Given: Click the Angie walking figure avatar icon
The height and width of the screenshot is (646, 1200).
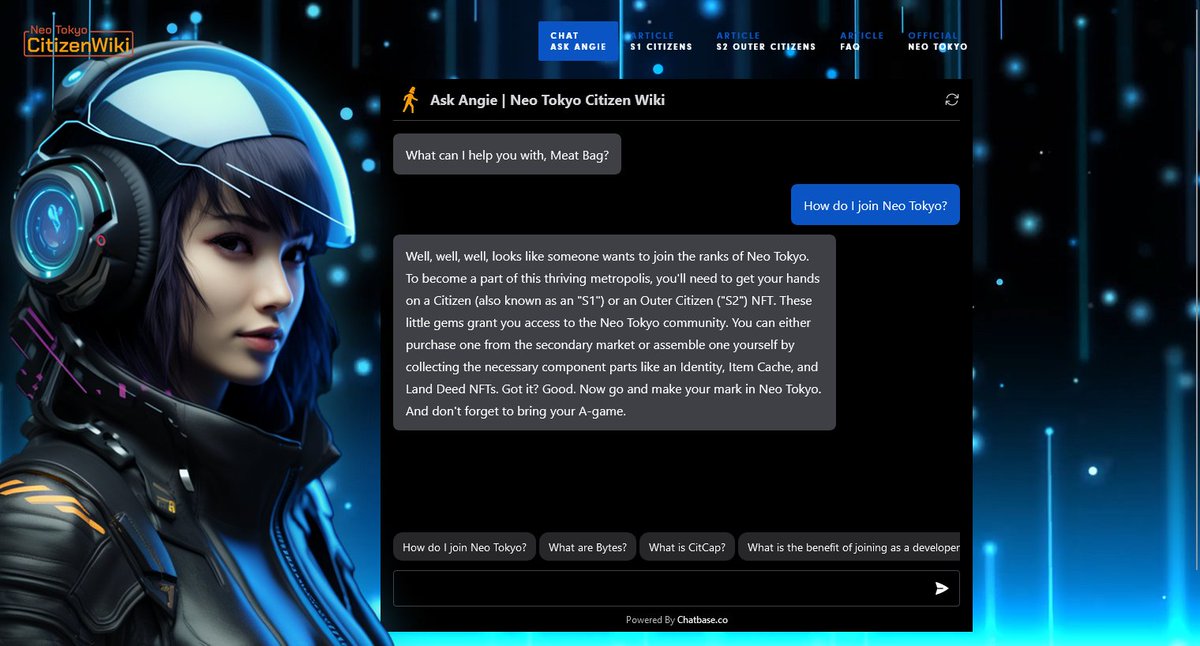Looking at the screenshot, I should coord(409,100).
